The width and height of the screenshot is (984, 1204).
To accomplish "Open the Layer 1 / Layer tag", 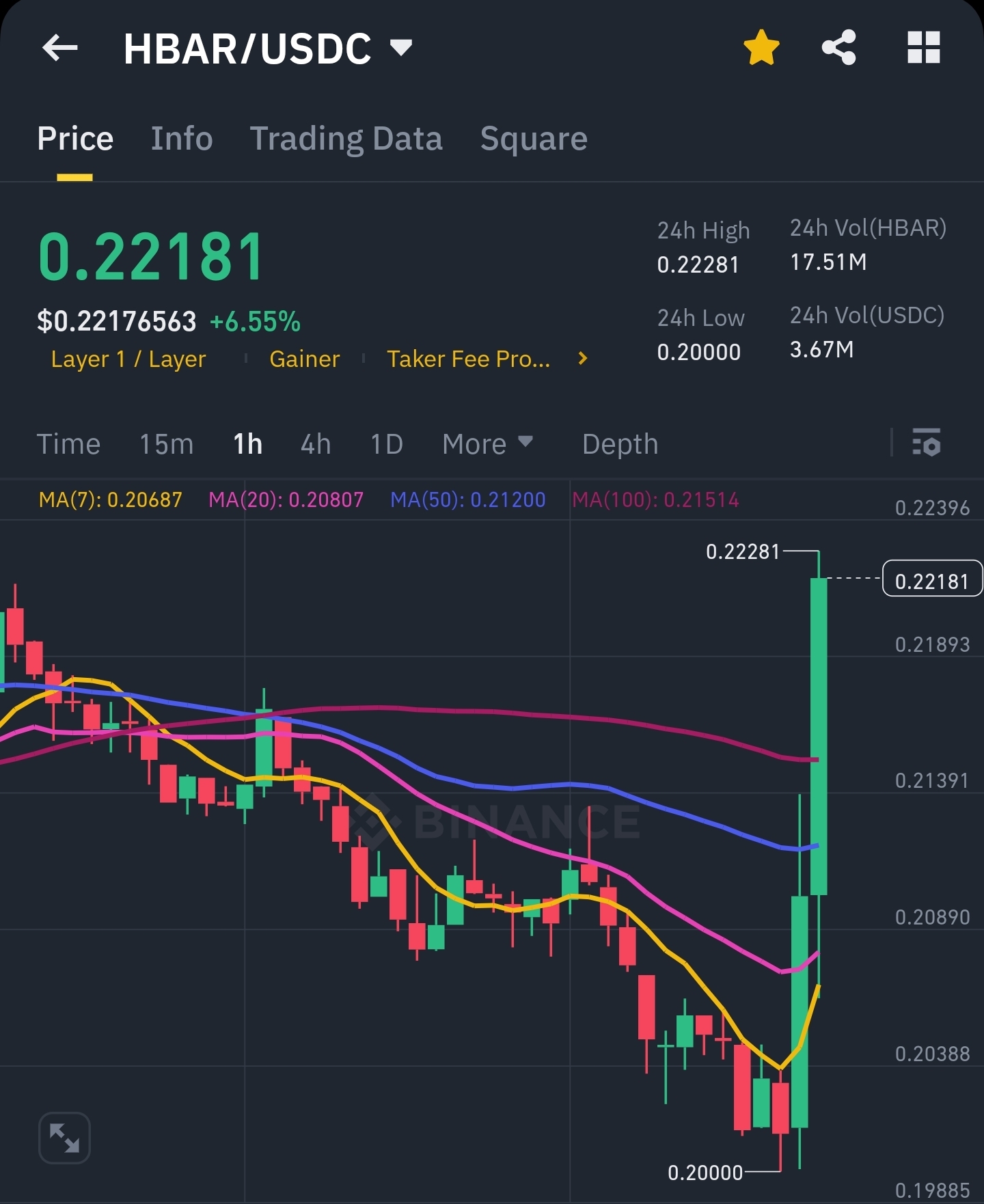I will point(128,359).
